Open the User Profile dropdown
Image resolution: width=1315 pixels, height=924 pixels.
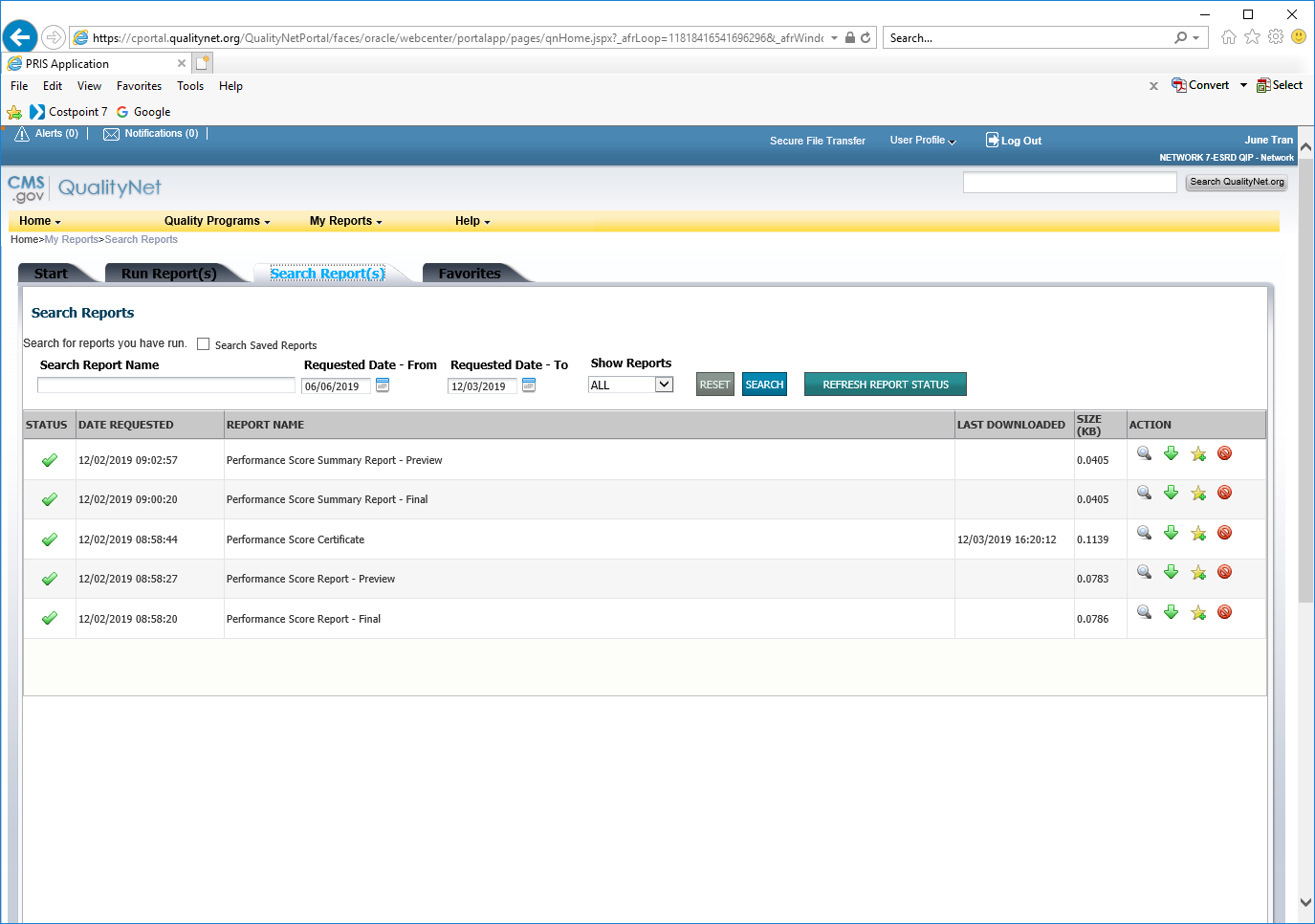click(923, 141)
